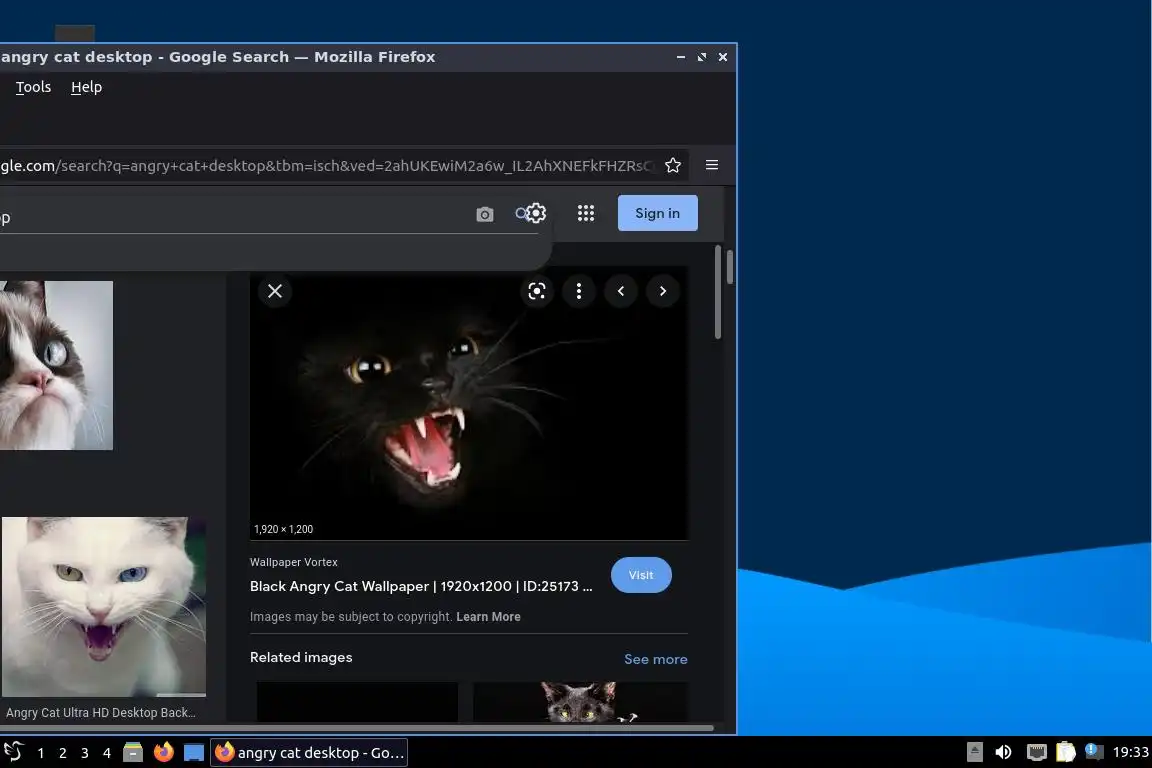Open wired network tray icon
Screen dimensions: 1152x768
[1037, 752]
